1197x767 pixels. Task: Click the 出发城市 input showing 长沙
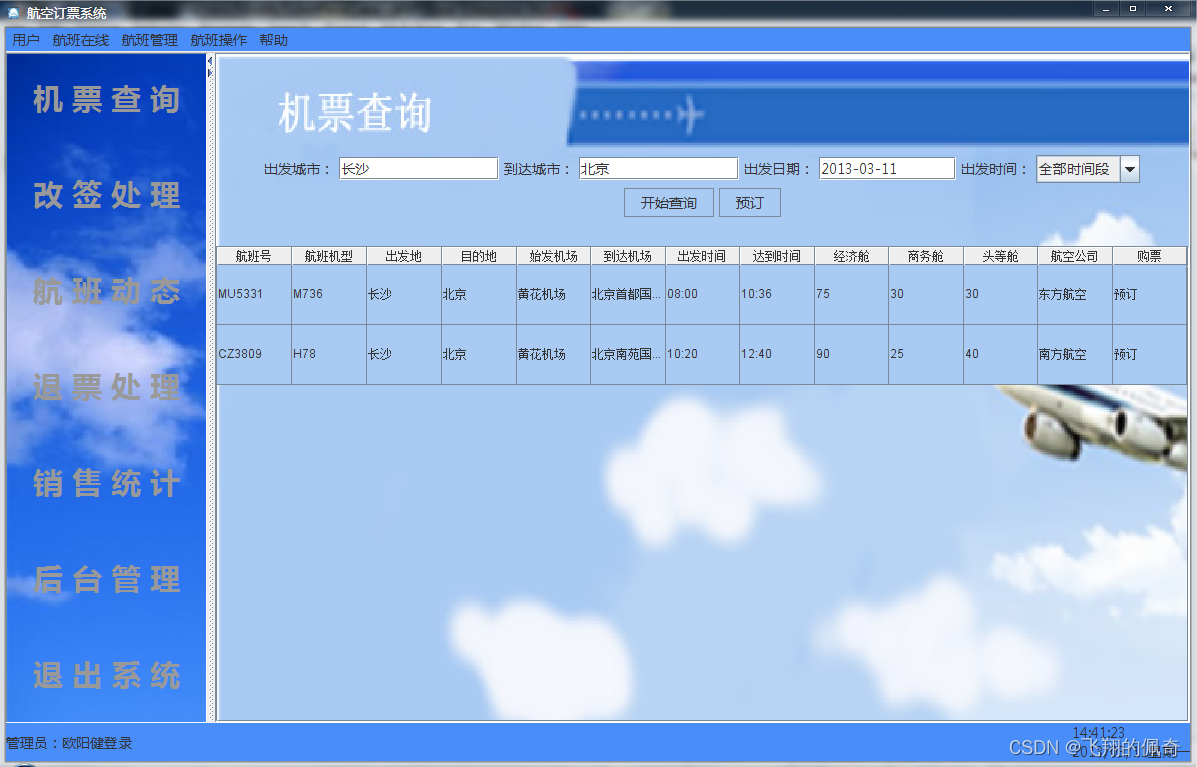click(418, 168)
